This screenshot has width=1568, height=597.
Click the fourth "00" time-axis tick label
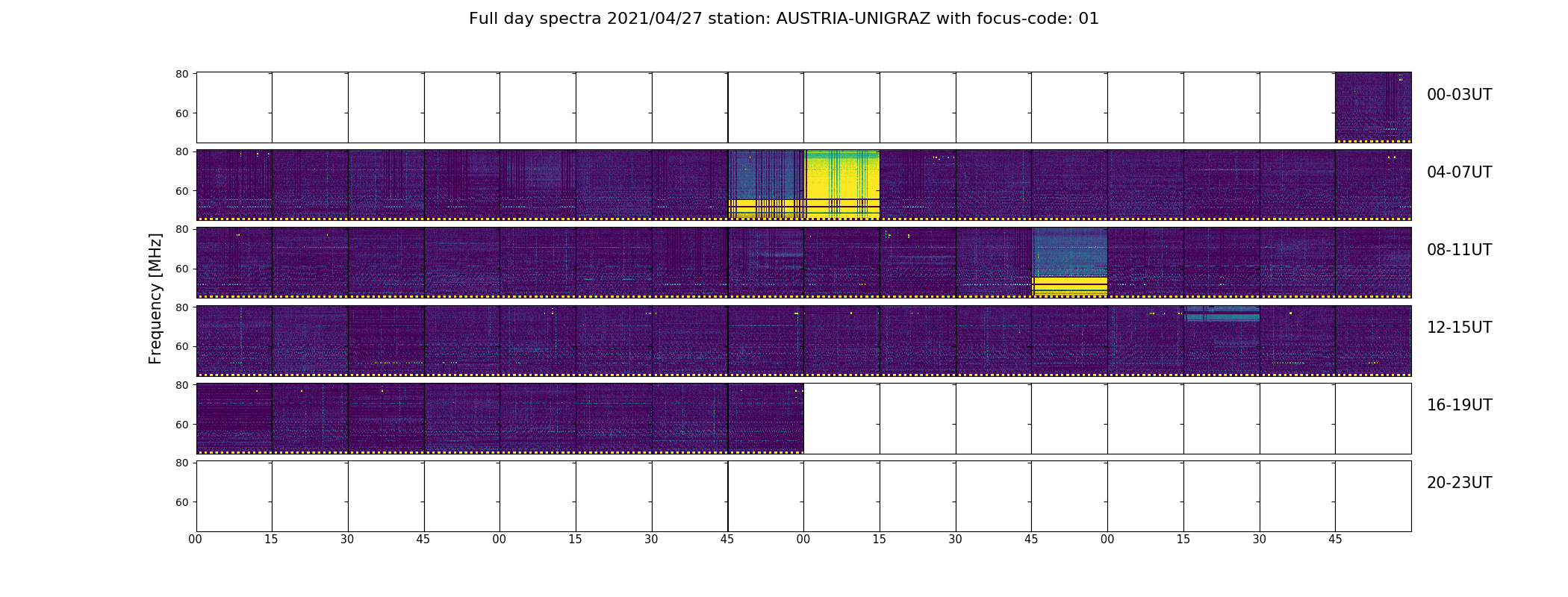click(x=1107, y=540)
